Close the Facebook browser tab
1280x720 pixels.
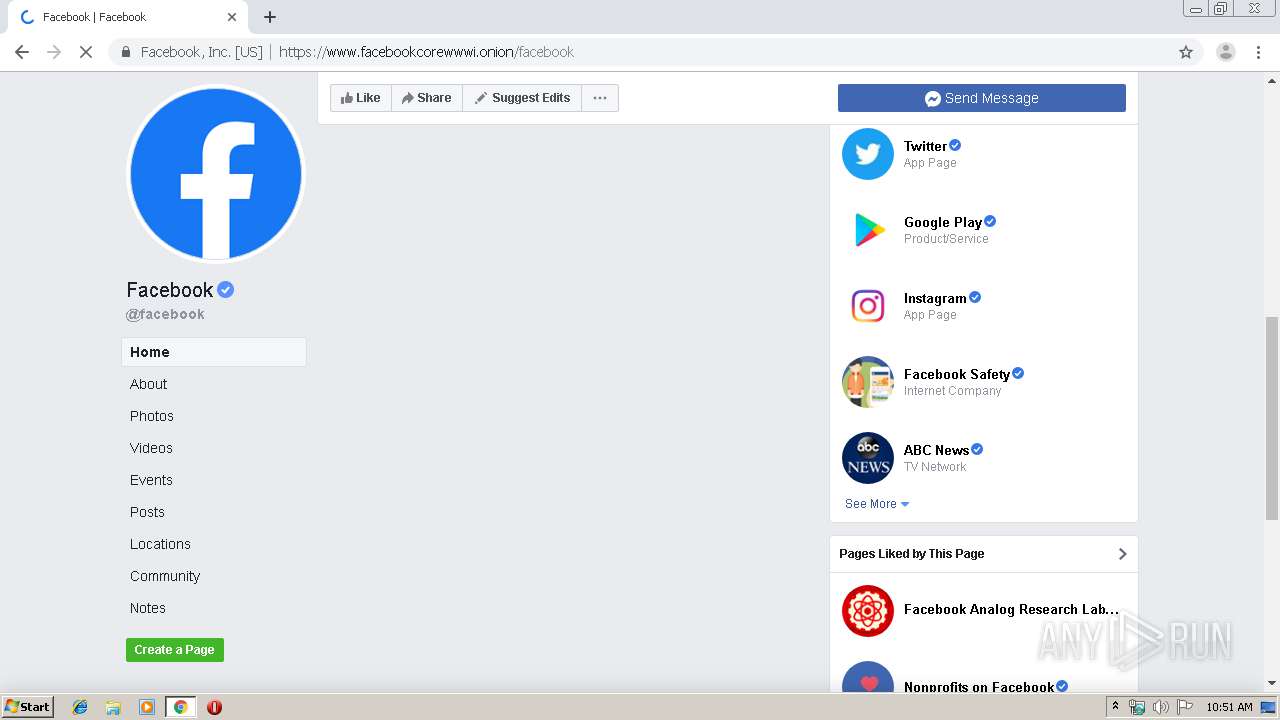231,17
